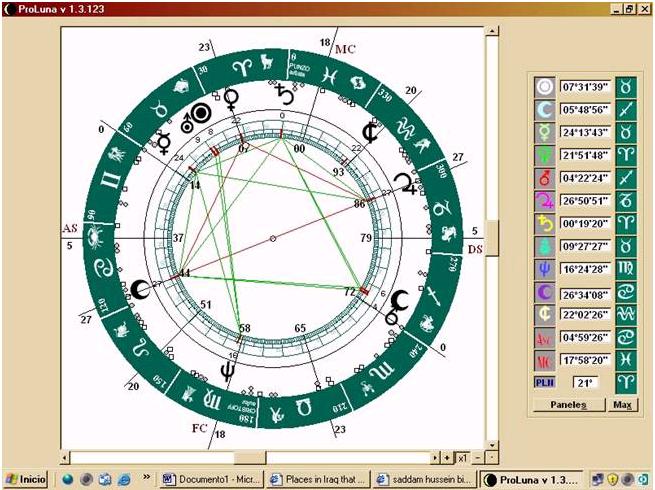Click the red Mars symbol icon
The width and height of the screenshot is (655, 490).
click(545, 178)
